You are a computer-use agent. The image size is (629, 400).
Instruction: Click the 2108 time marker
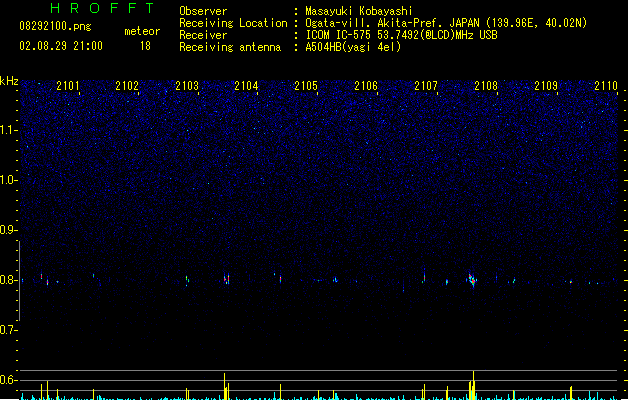coord(486,86)
